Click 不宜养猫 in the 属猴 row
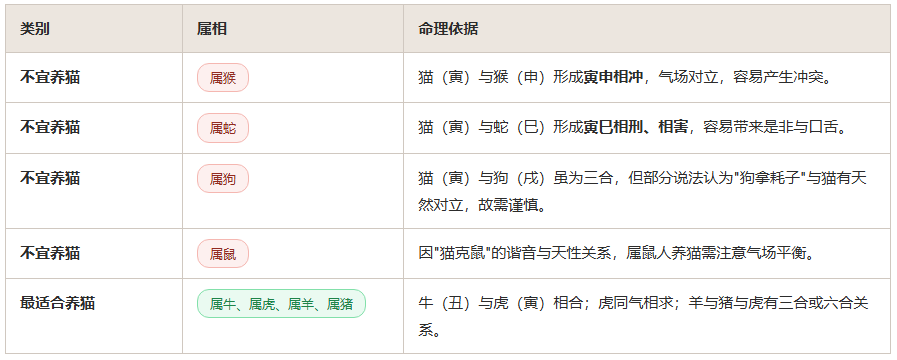This screenshot has width=897, height=360. click(50, 77)
